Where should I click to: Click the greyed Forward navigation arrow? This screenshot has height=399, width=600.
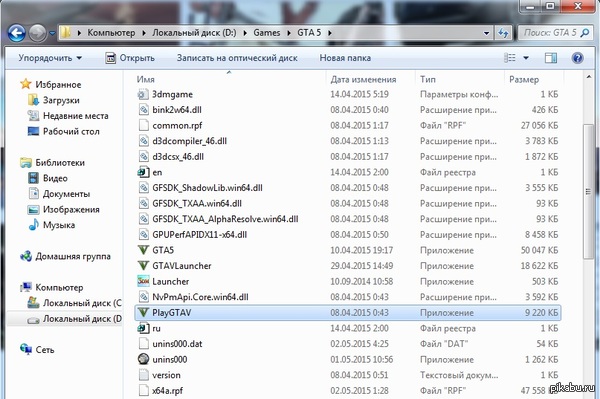coord(38,33)
